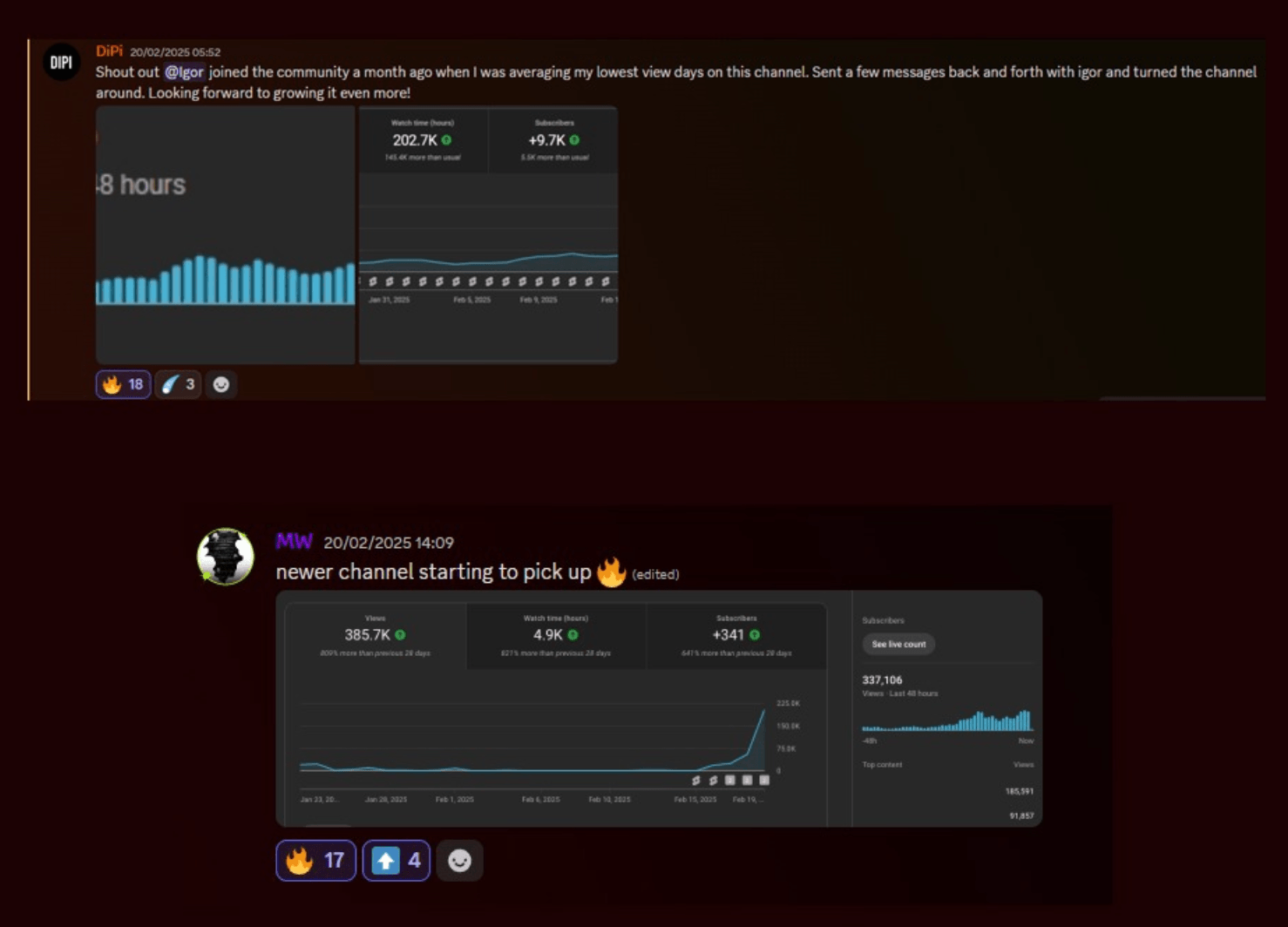Click the MW username

click(x=294, y=542)
